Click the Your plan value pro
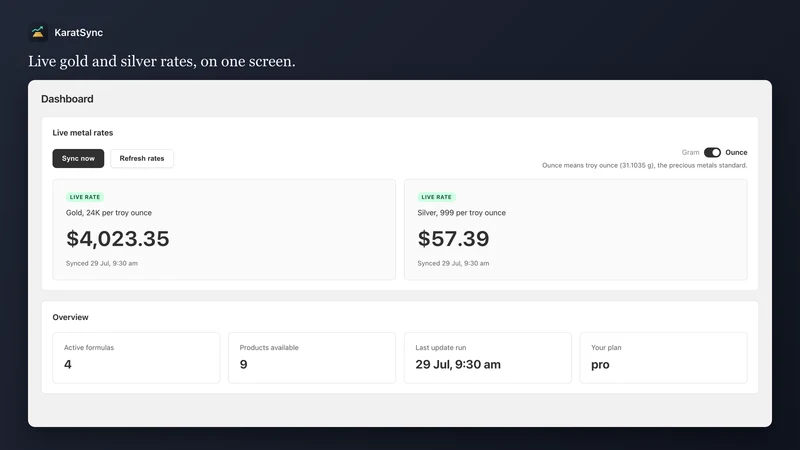The image size is (800, 450). coord(600,365)
